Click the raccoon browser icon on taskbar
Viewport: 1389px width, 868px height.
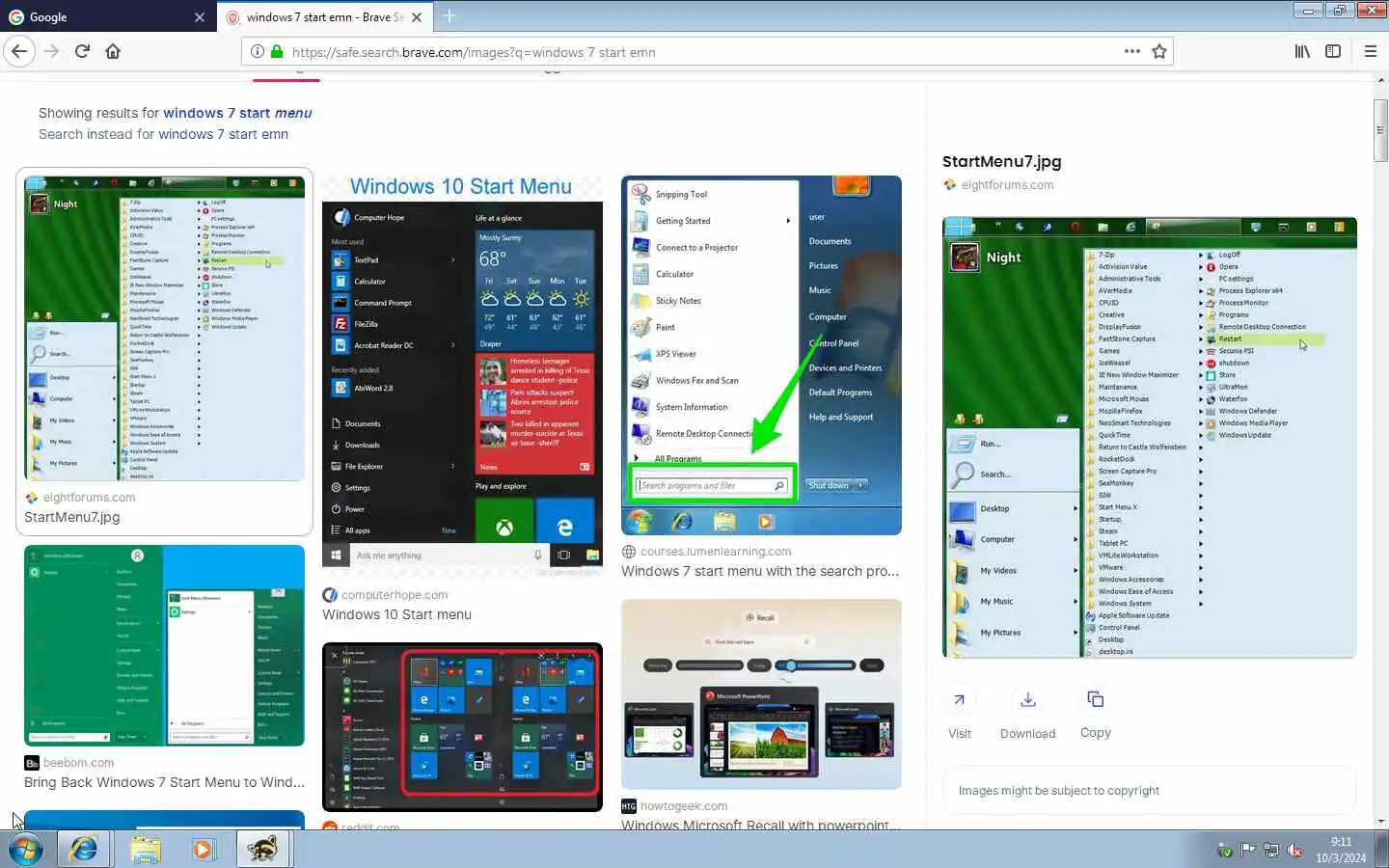click(262, 849)
